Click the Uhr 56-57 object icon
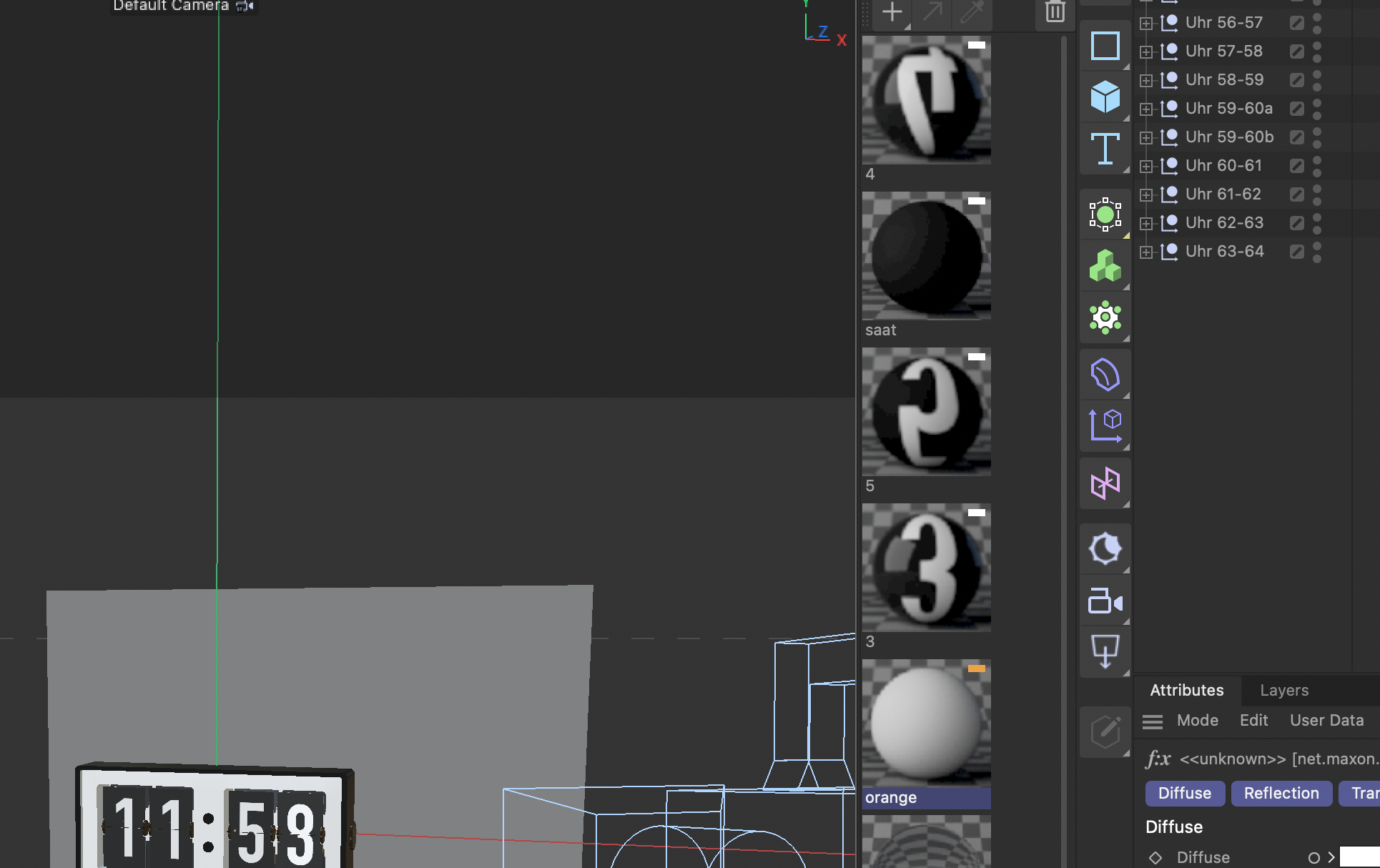This screenshot has width=1380, height=868. point(1169,23)
